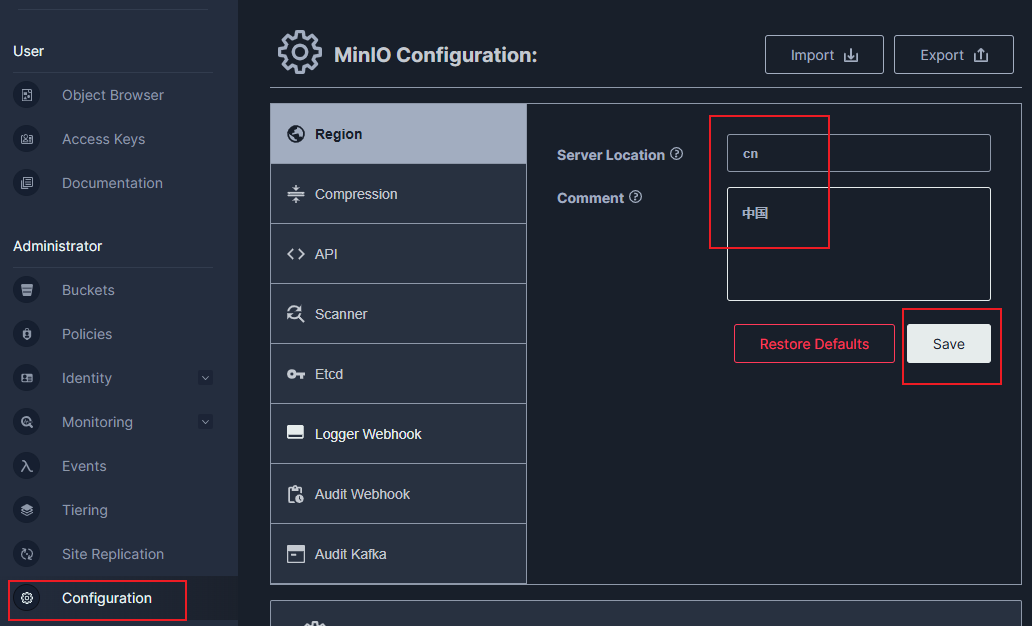This screenshot has width=1032, height=626.
Task: Focus the Server Location input field
Action: [858, 153]
